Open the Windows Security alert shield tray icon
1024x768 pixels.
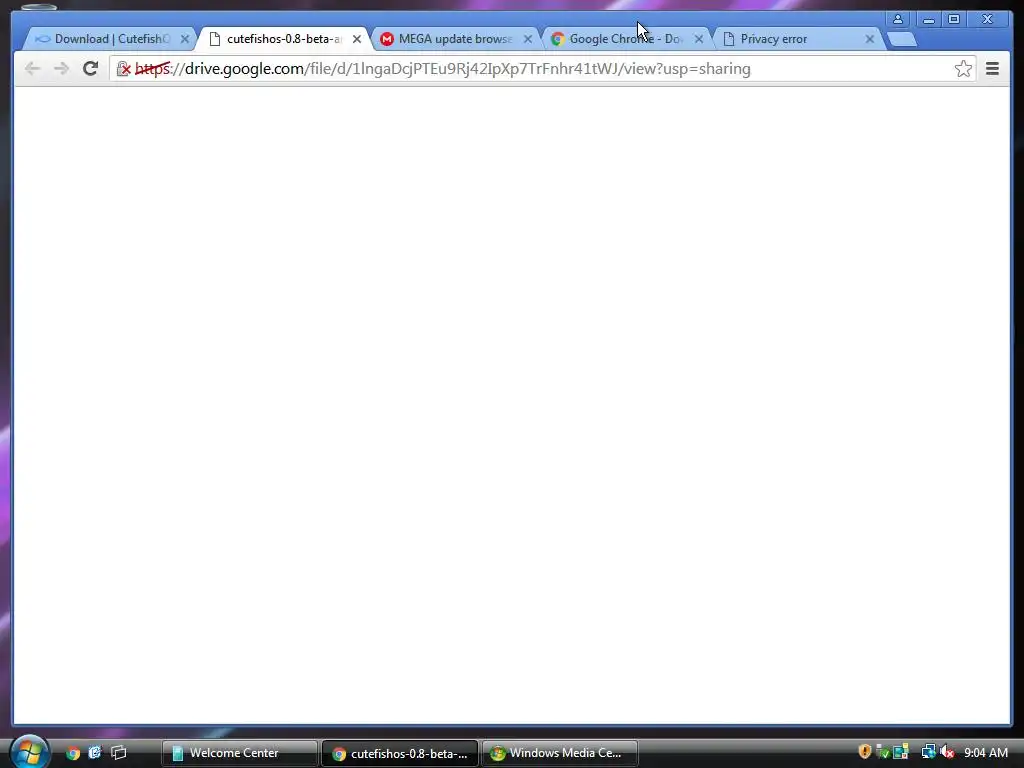click(x=865, y=752)
